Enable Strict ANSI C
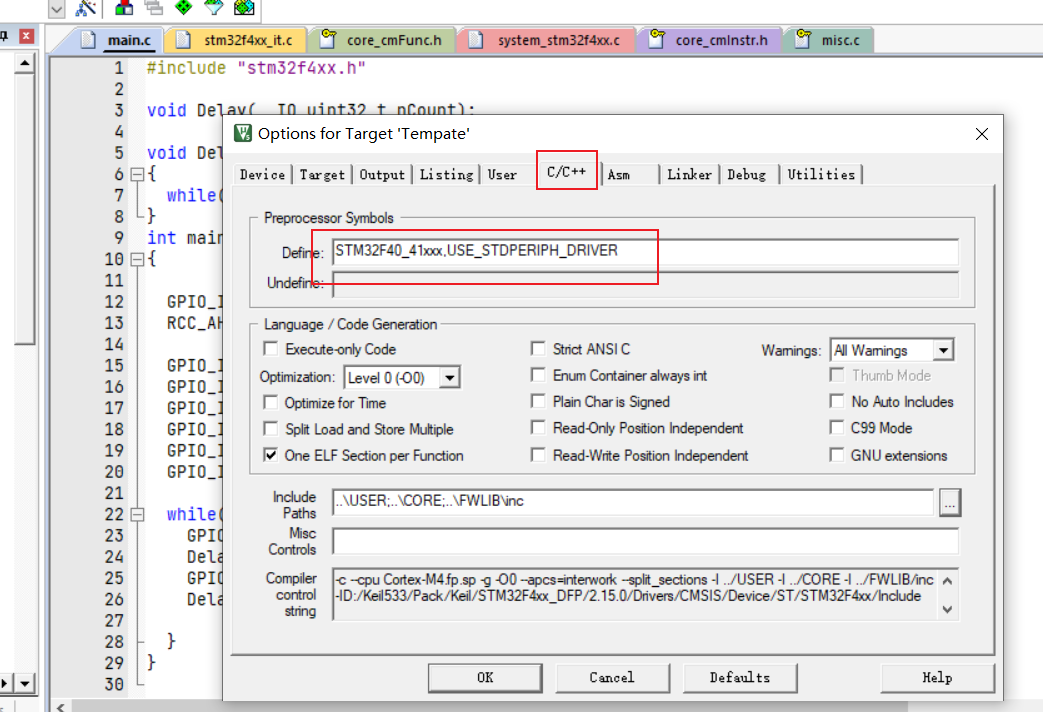Image resolution: width=1043 pixels, height=712 pixels. 537,346
